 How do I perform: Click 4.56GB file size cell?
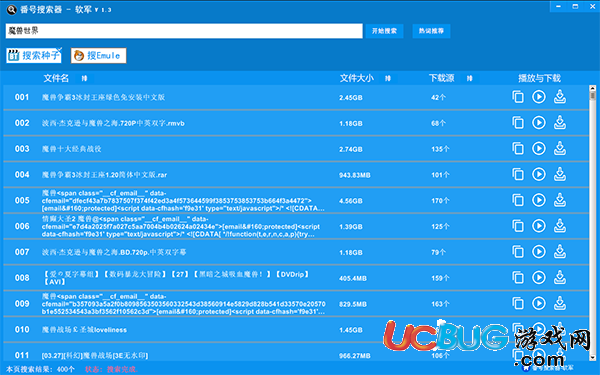point(351,201)
